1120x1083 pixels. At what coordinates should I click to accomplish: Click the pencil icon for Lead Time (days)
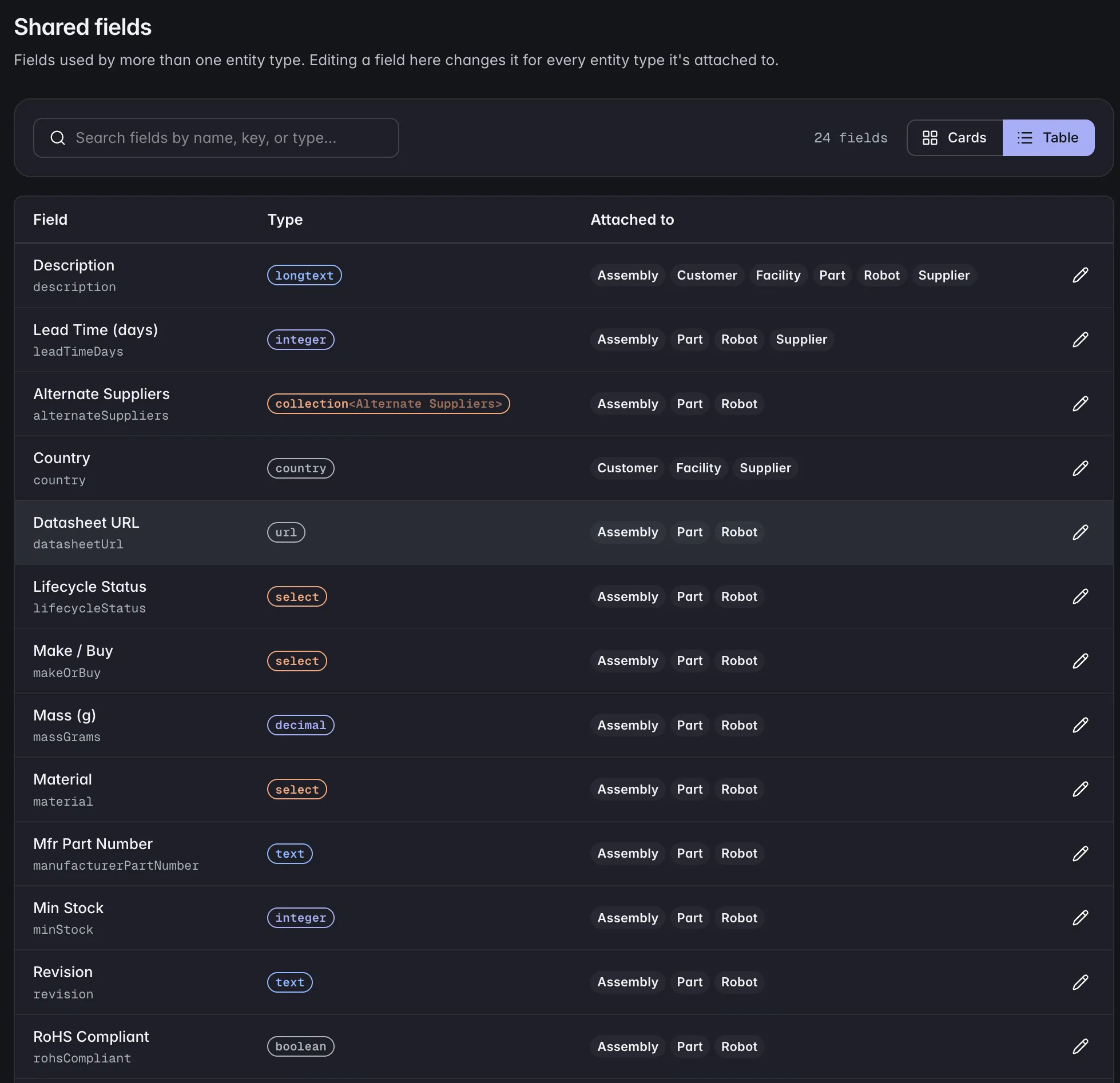(1080, 340)
